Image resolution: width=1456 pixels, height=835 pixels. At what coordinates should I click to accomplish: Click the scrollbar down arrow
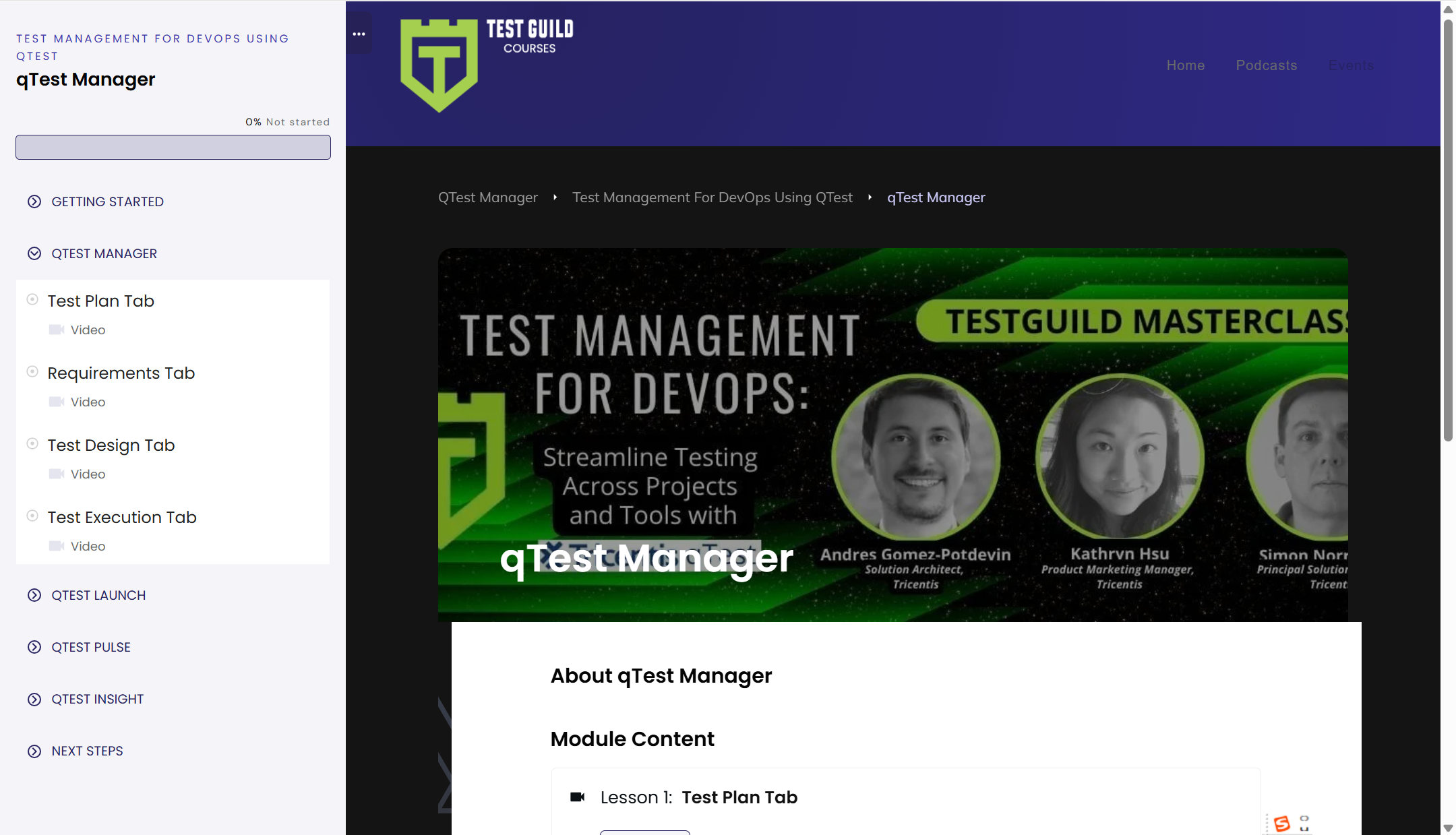(1448, 828)
